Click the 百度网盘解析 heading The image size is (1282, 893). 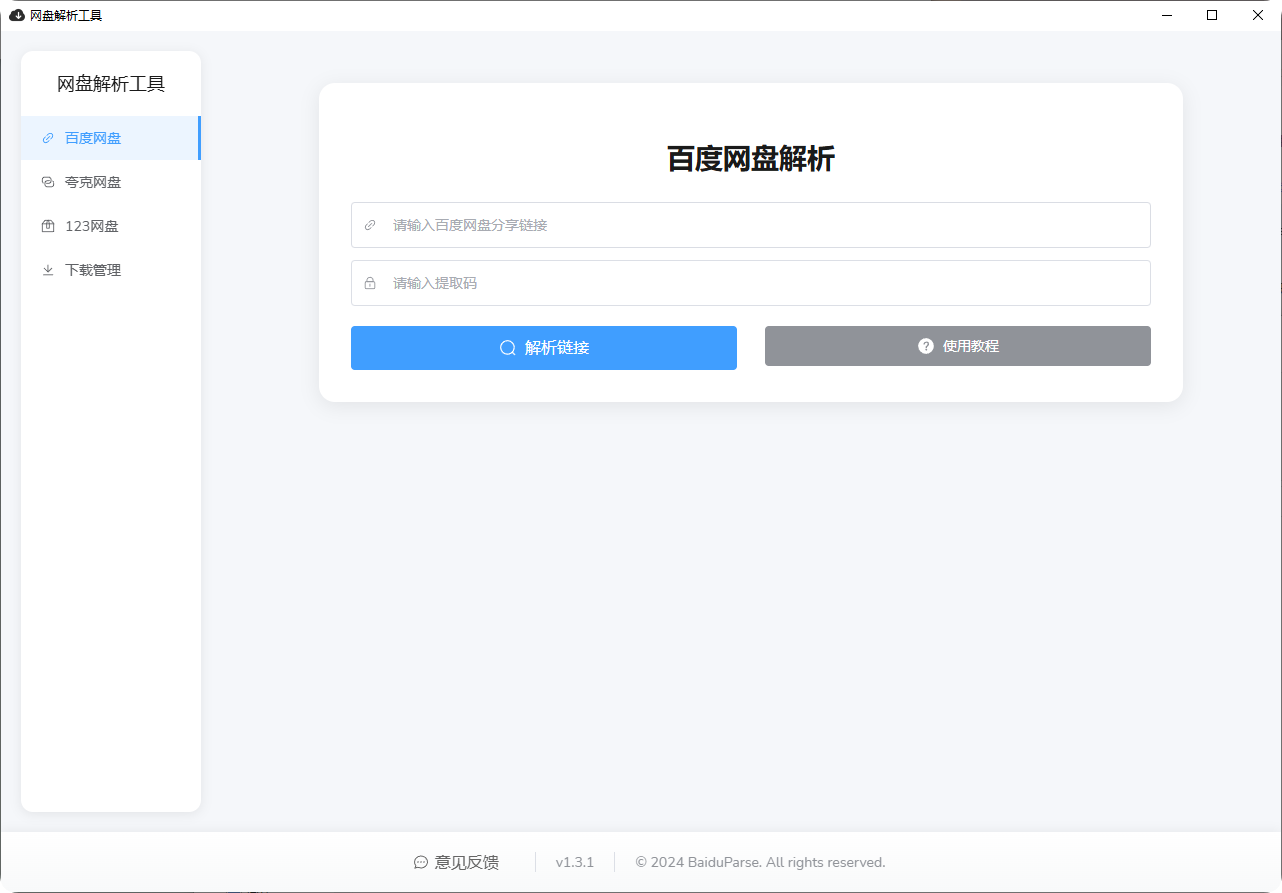(751, 159)
